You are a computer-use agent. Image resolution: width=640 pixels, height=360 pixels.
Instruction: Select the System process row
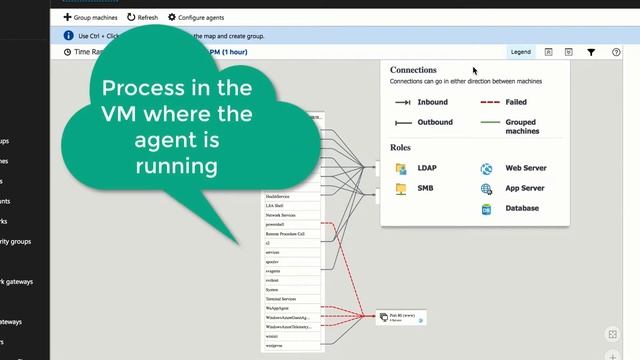pos(292,290)
